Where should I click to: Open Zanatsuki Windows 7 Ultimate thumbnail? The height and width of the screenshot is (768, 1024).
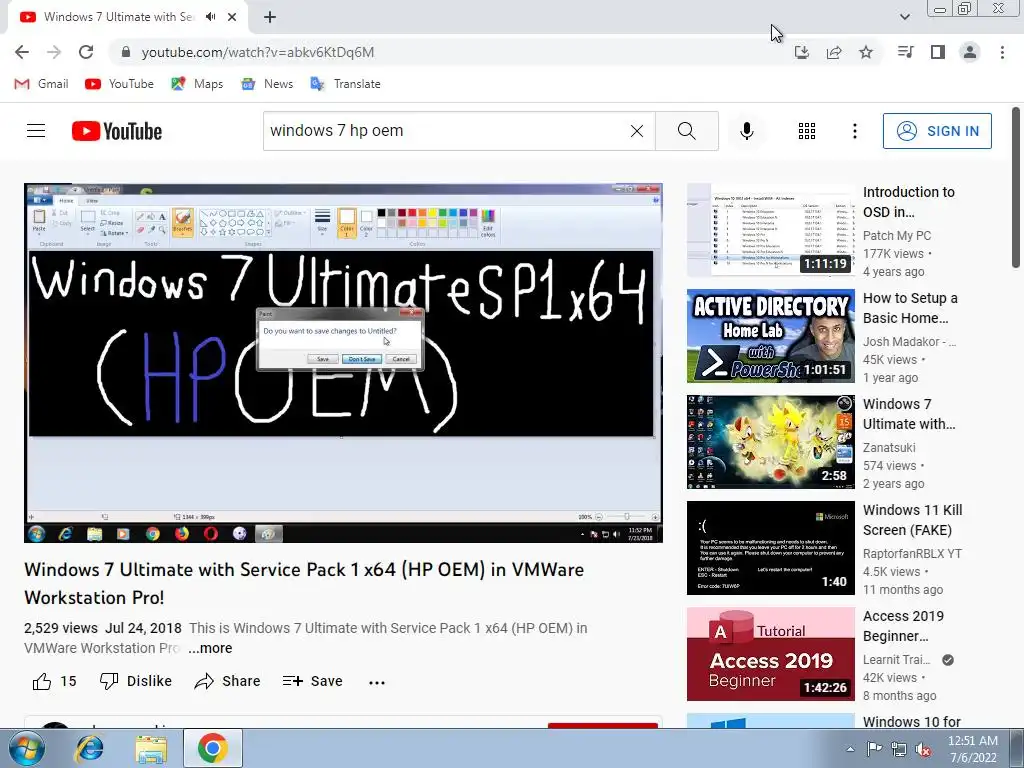(x=771, y=442)
